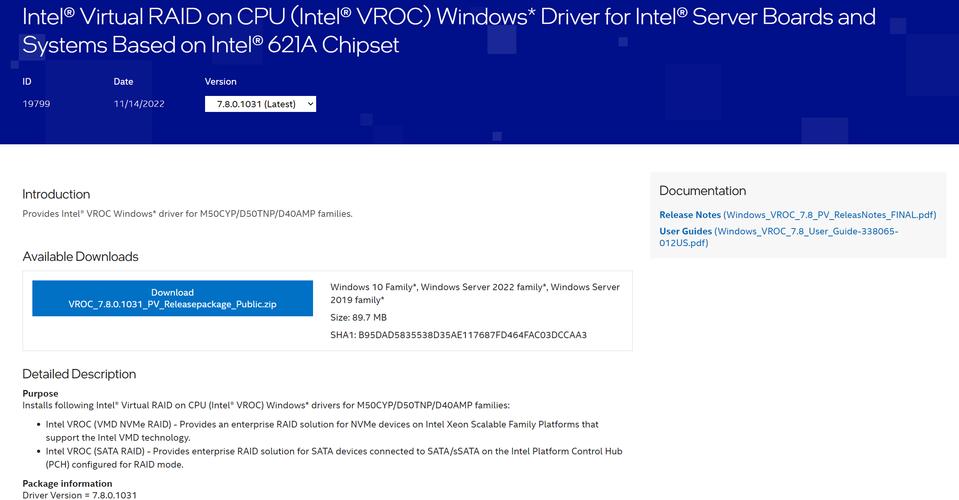
Task: Click the Detailed Description heading
Action: pos(79,374)
